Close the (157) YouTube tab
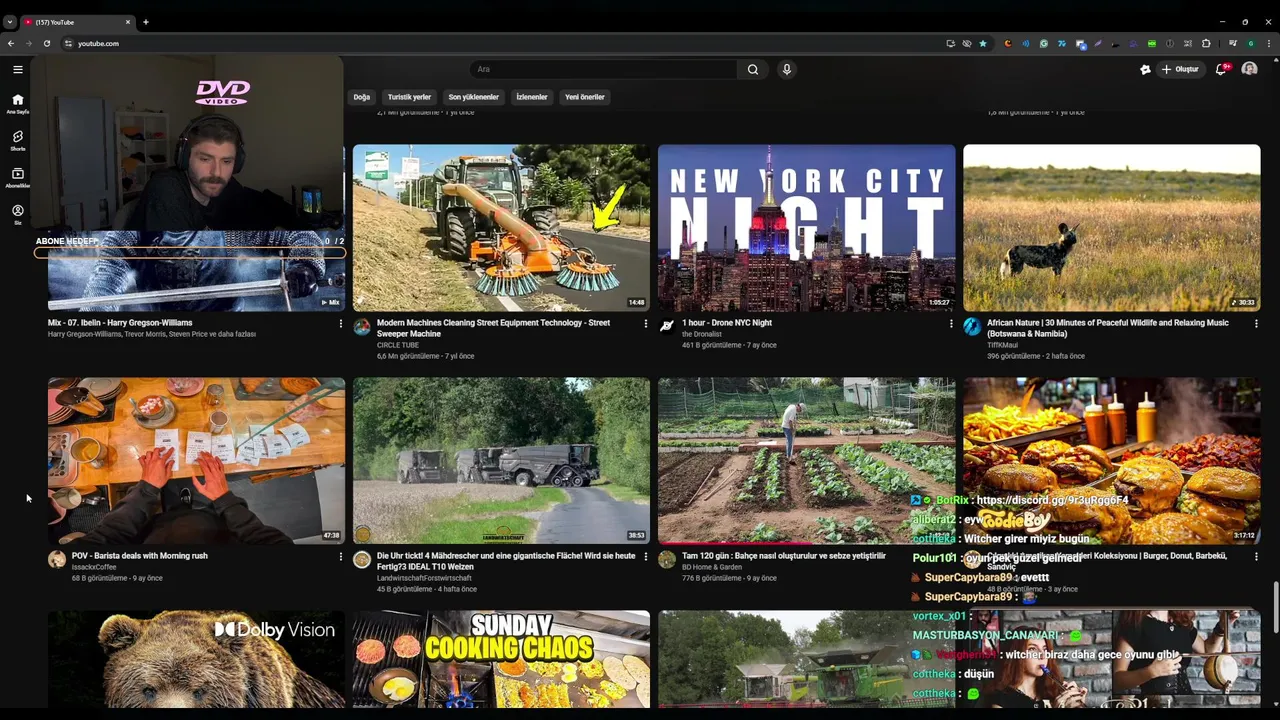1280x720 pixels. [128, 22]
